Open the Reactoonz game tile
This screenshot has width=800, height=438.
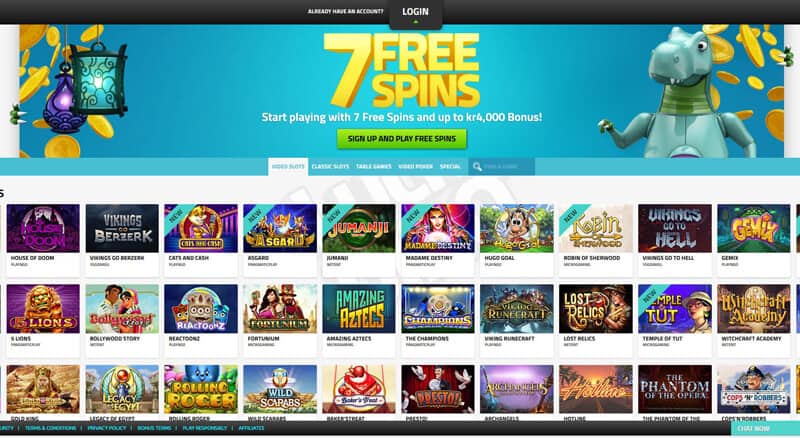point(201,309)
